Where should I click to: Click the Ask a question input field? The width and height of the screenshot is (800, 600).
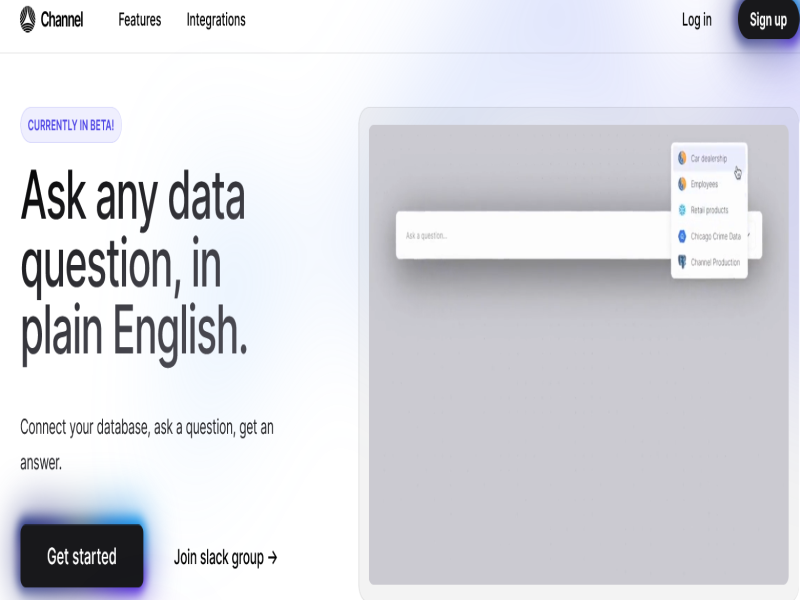click(x=520, y=236)
